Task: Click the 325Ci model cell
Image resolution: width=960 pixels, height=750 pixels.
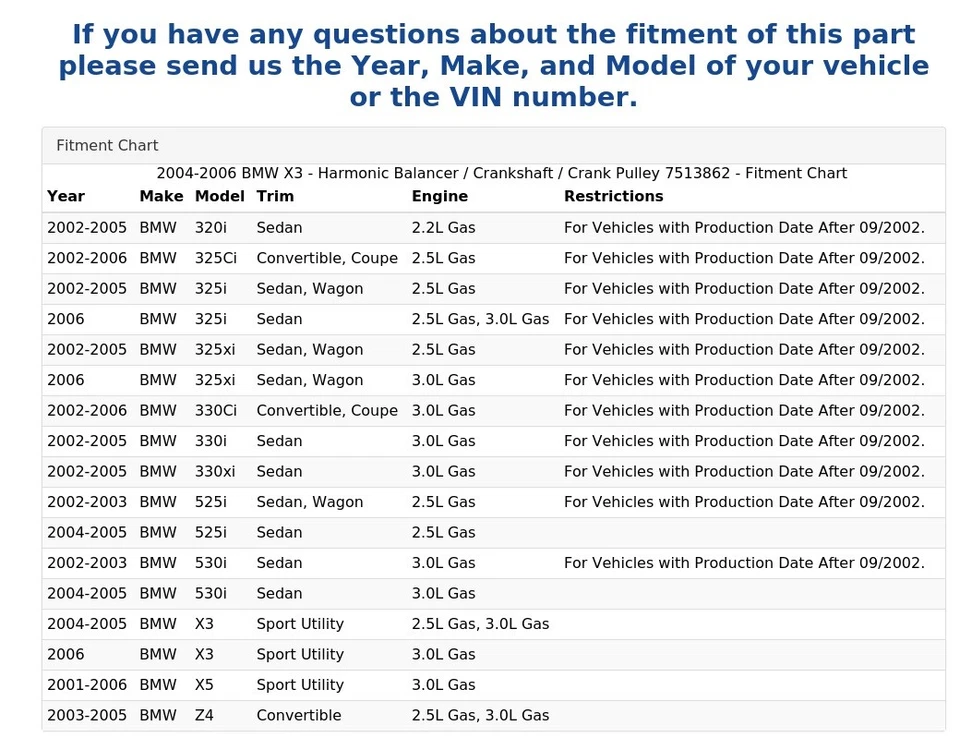Action: click(x=216, y=258)
